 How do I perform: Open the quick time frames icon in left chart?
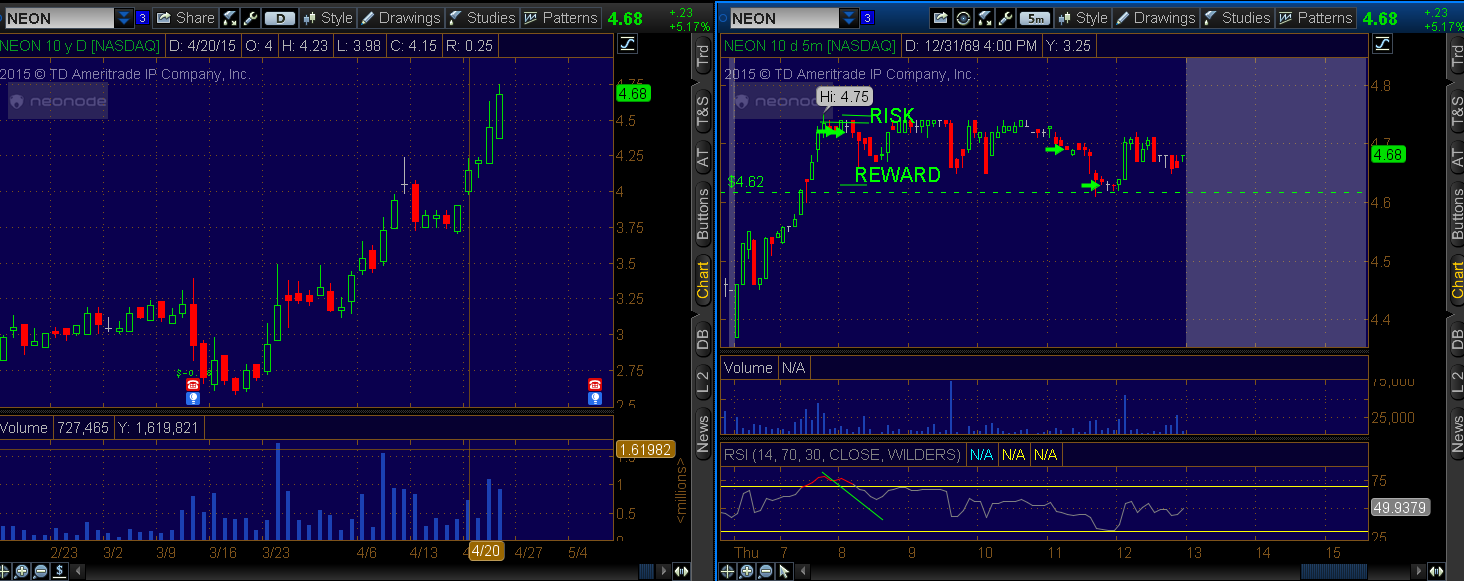230,18
